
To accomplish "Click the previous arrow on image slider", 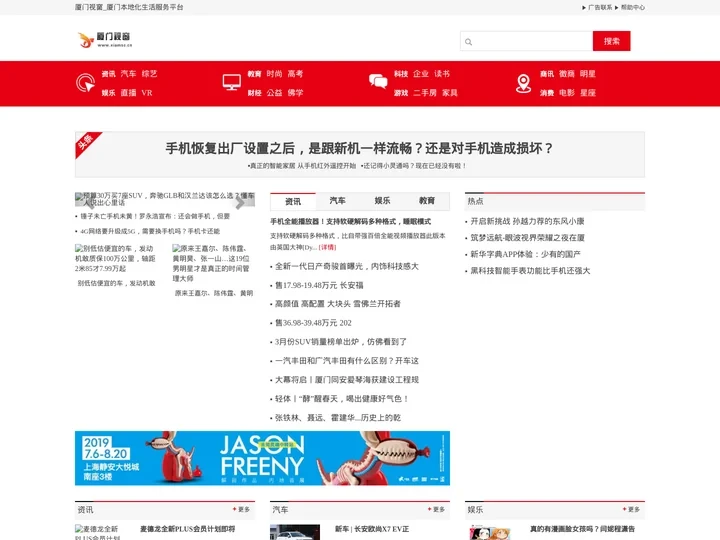I will (x=90, y=202).
